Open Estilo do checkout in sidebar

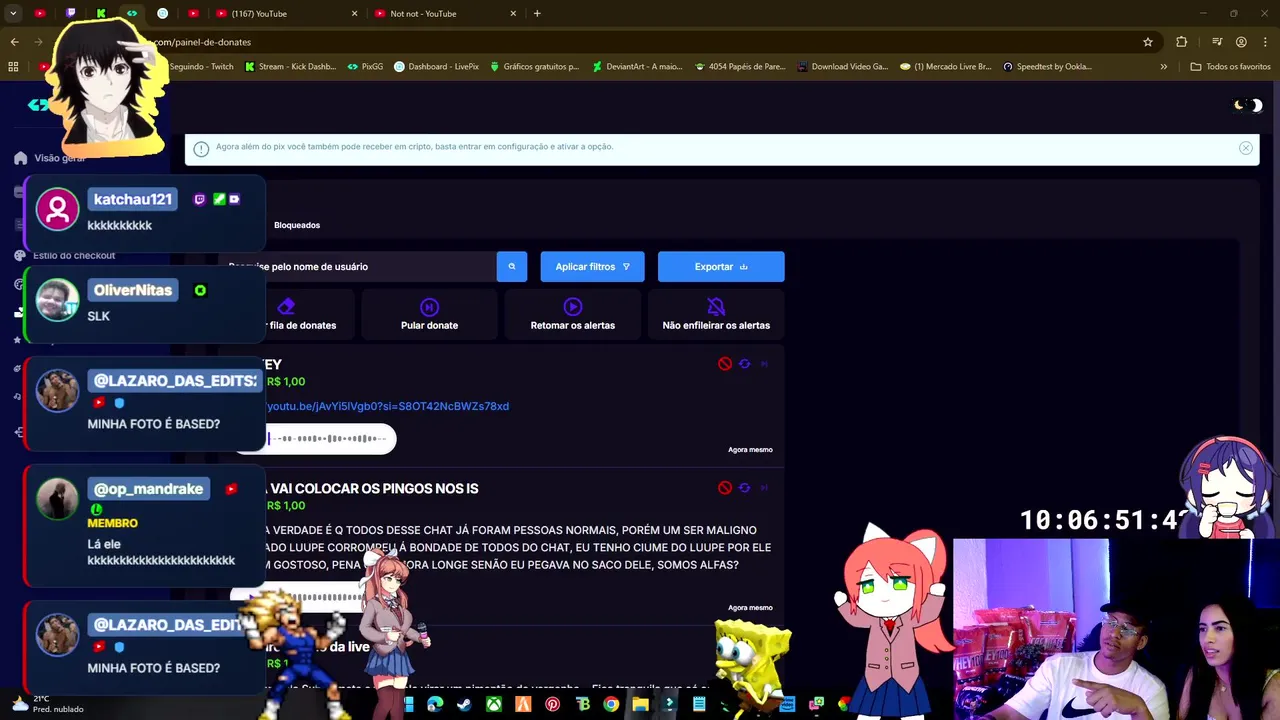point(65,255)
